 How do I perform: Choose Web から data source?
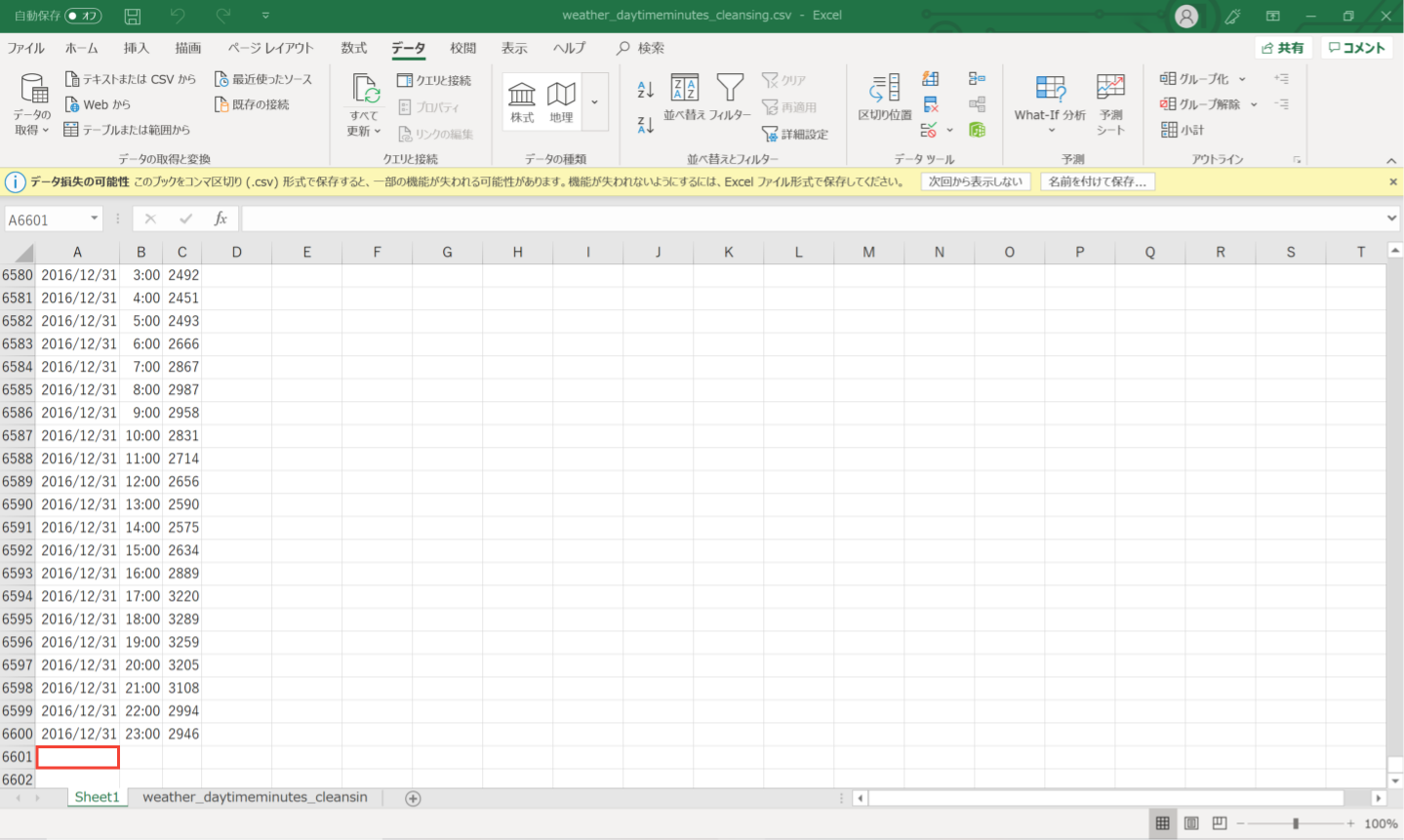click(98, 104)
